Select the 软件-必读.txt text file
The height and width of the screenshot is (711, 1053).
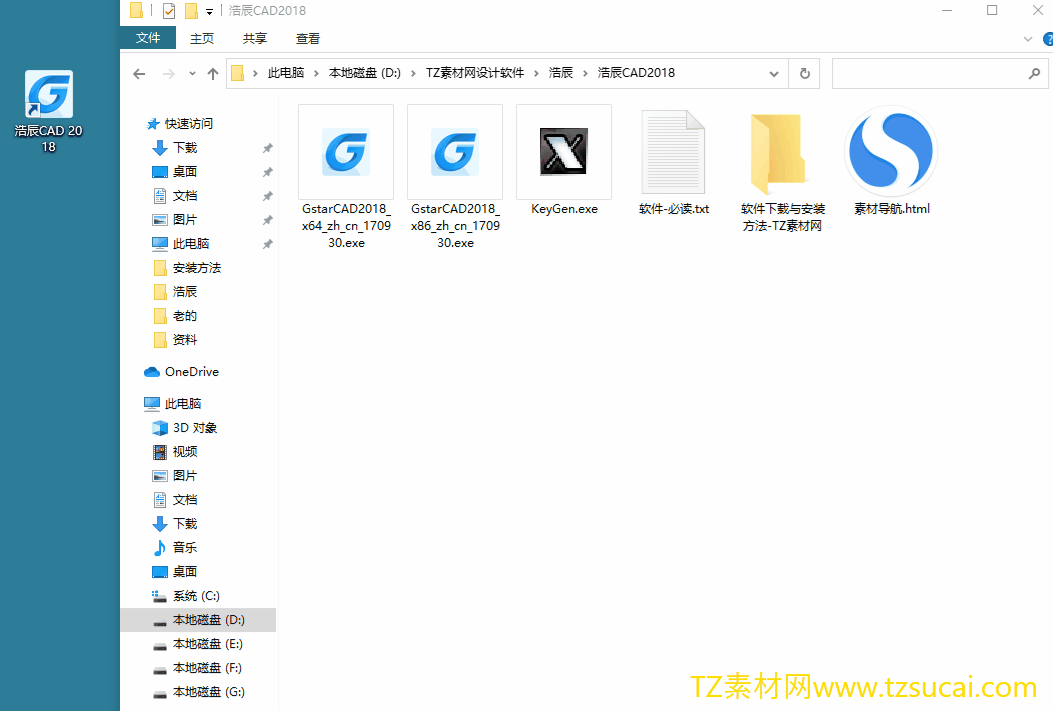pos(674,161)
